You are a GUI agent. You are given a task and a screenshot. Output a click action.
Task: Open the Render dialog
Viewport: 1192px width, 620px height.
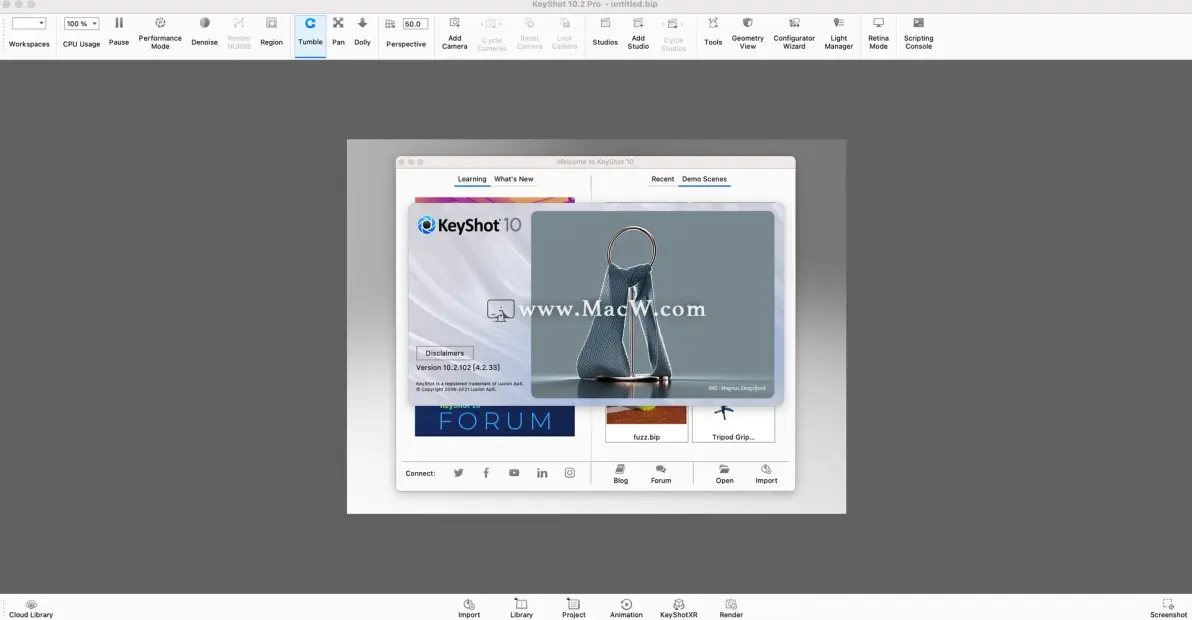pyautogui.click(x=731, y=609)
